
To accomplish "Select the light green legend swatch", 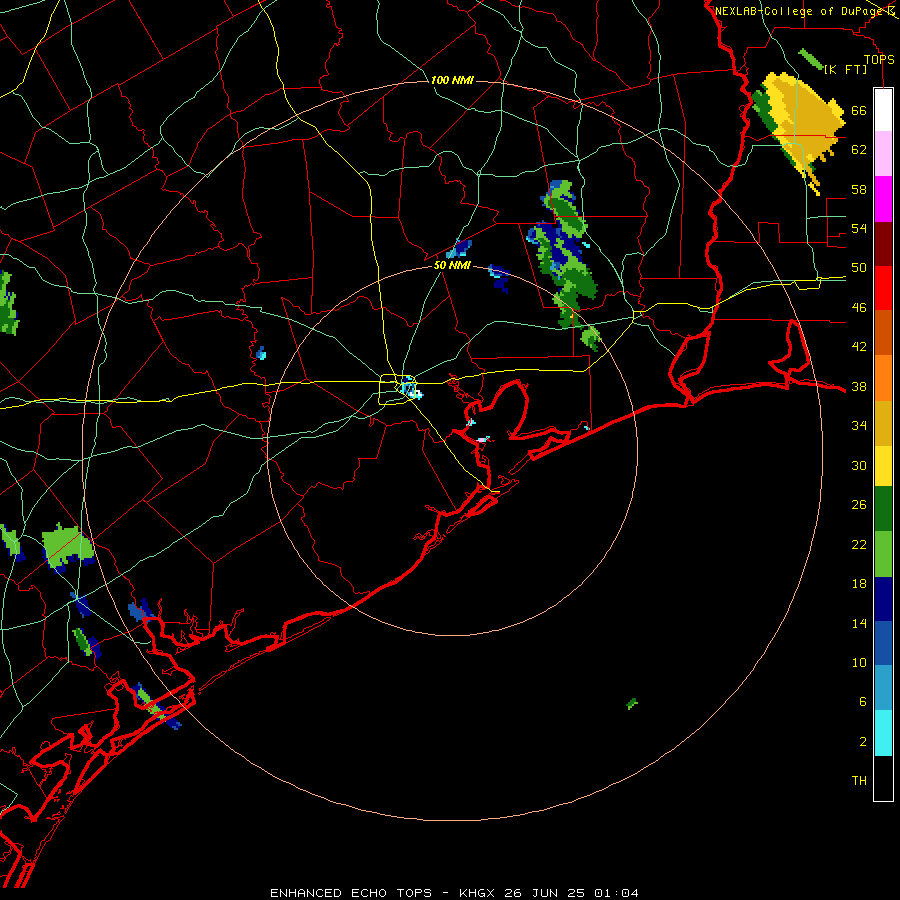I will click(883, 554).
